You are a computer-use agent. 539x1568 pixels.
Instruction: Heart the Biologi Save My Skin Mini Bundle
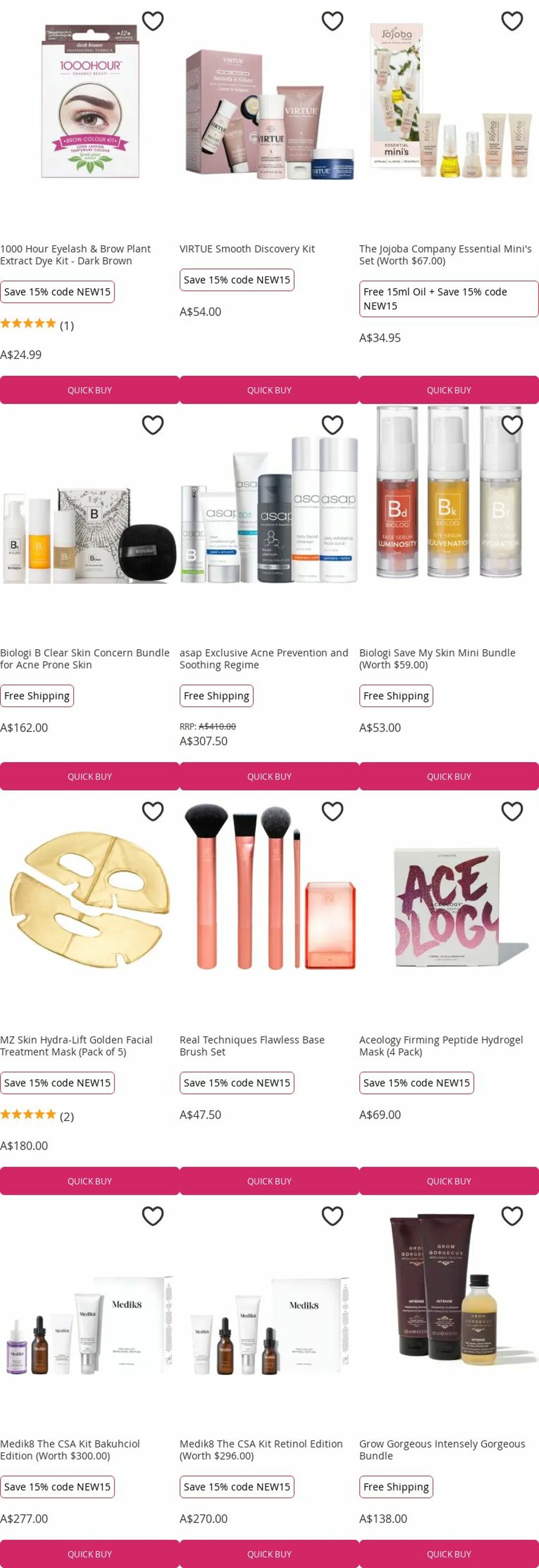click(x=512, y=425)
